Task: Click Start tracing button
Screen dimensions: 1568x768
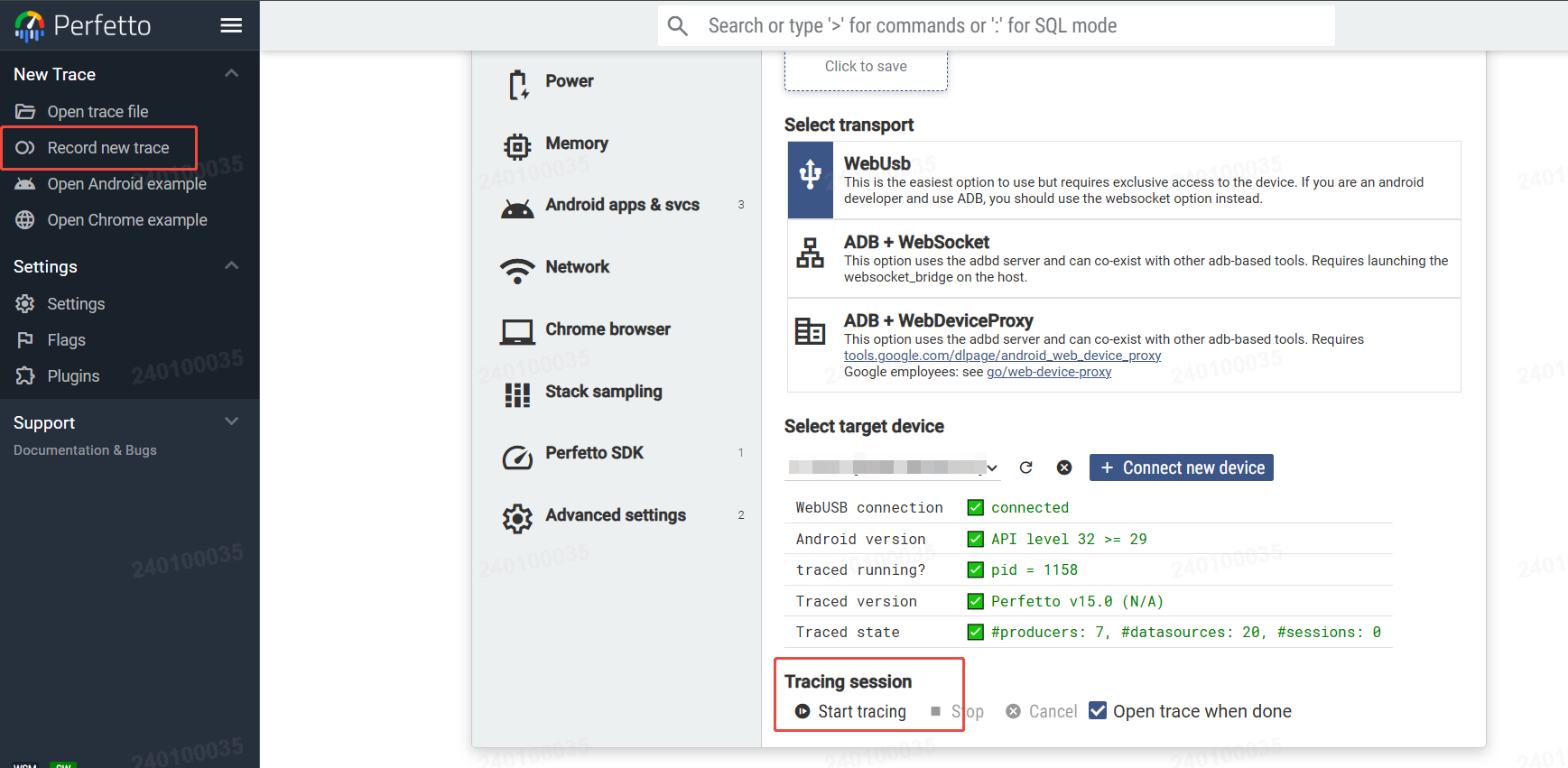Action: click(850, 711)
